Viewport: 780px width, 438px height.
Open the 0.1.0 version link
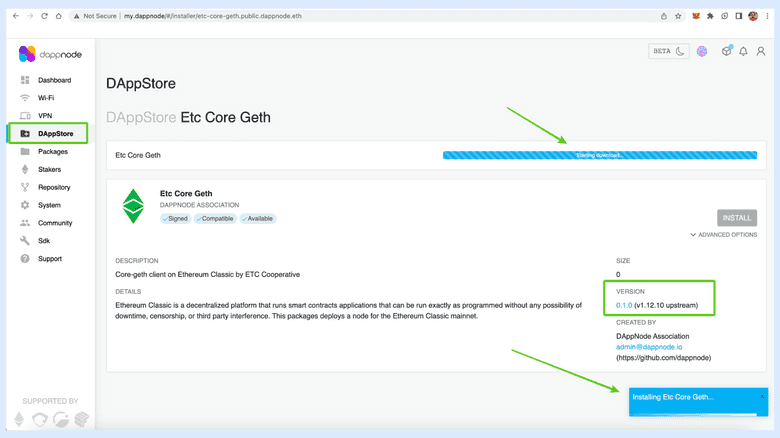(624, 304)
